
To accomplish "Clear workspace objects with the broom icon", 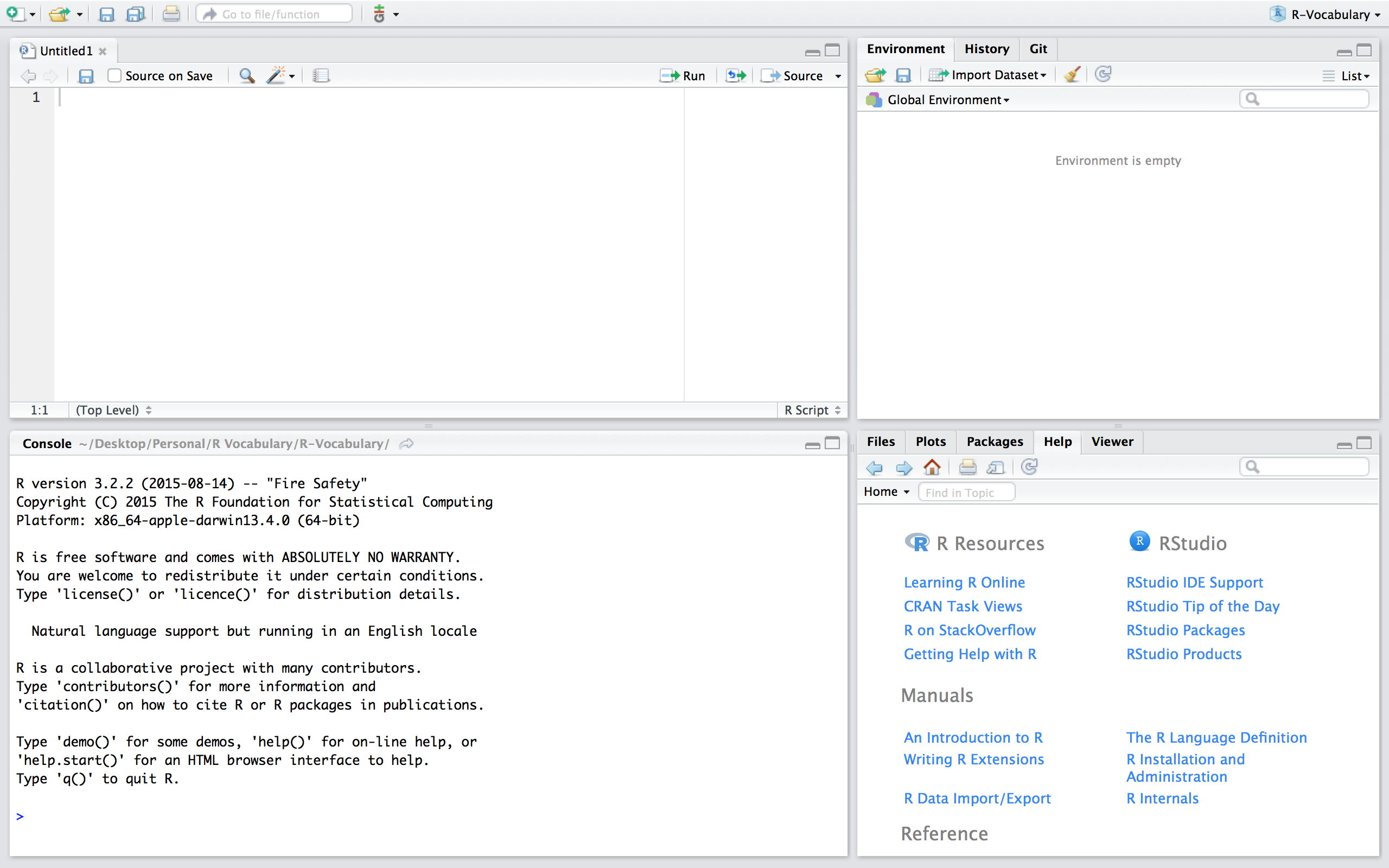I will click(x=1072, y=75).
